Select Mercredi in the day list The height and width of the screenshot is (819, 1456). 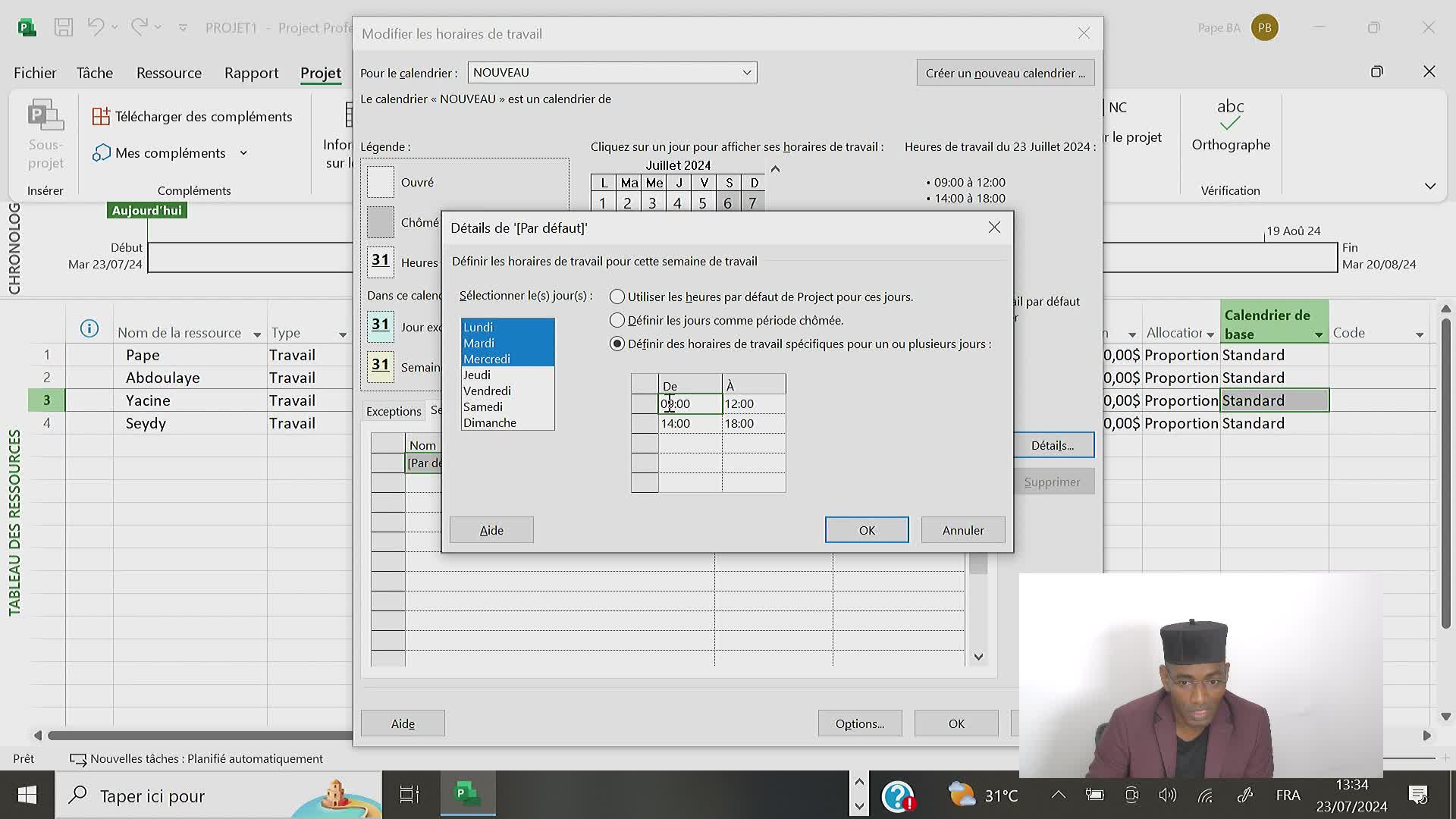tap(507, 359)
